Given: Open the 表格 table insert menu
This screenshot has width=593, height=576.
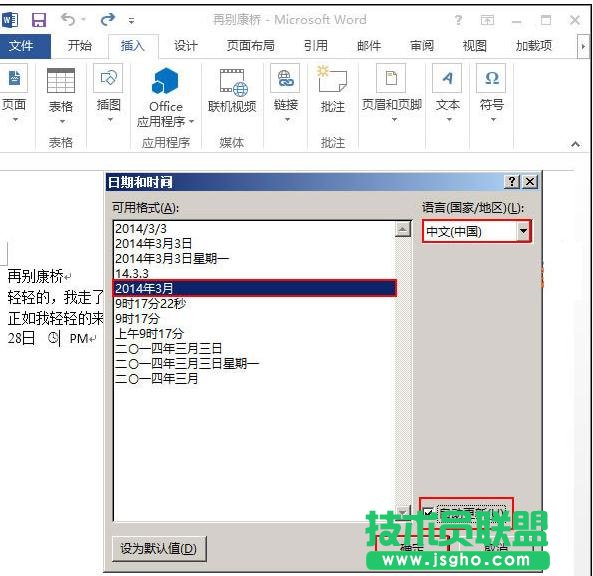Looking at the screenshot, I should (61, 95).
